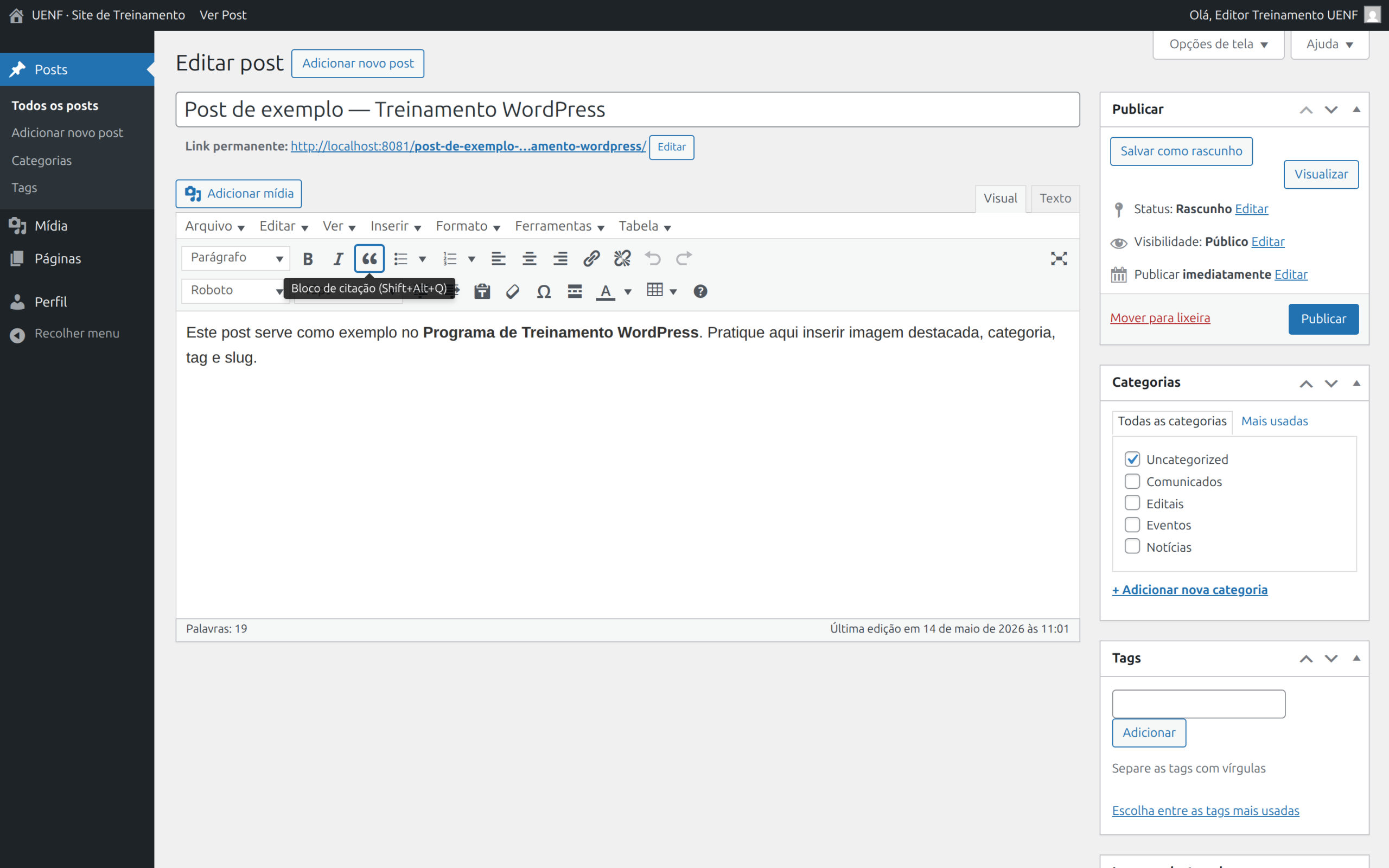Insert a numbered list
The height and width of the screenshot is (868, 1389).
[450, 259]
